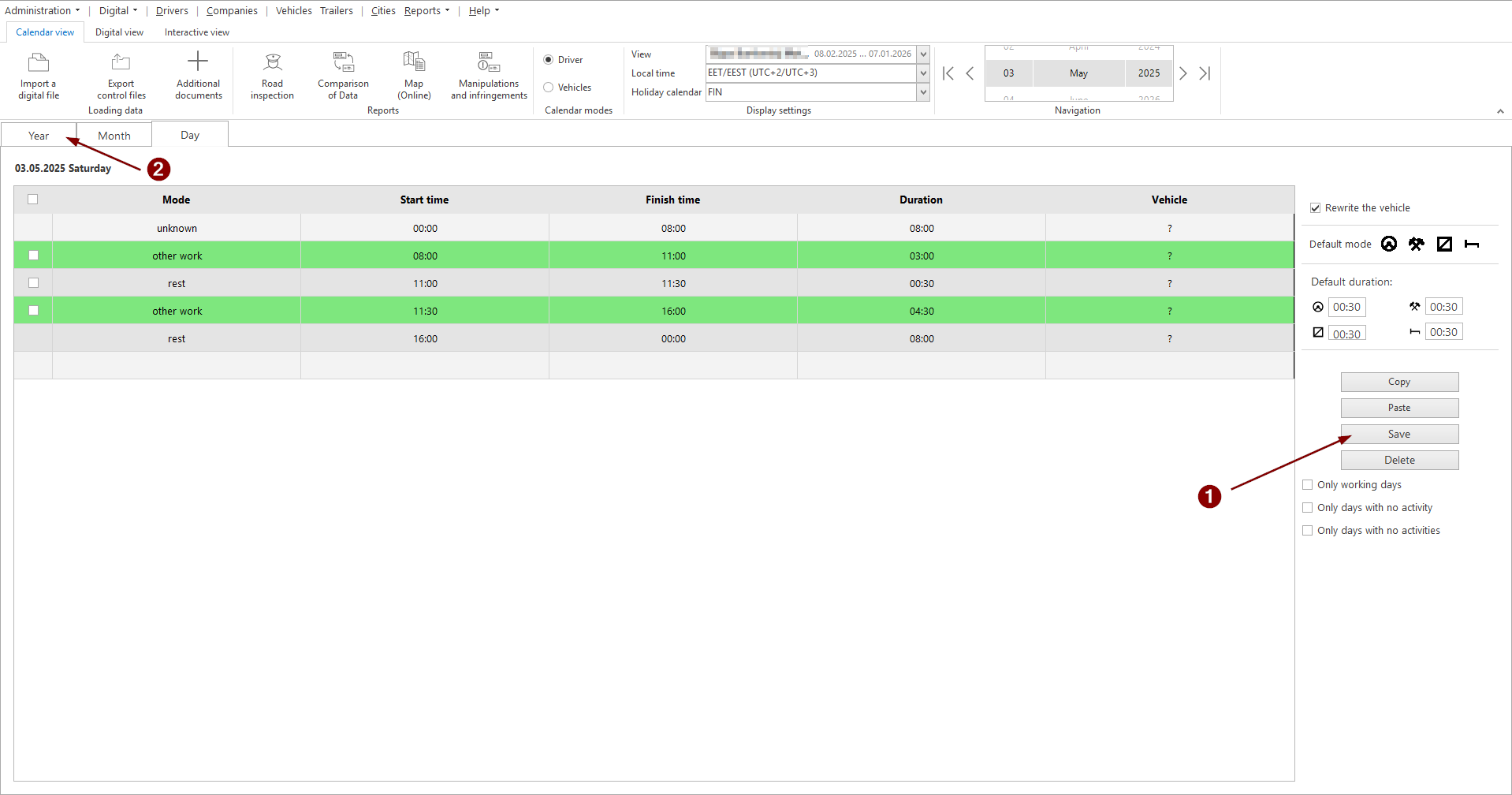1512x795 pixels.
Task: Collapse the ribbon with the chevron
Action: point(1500,111)
